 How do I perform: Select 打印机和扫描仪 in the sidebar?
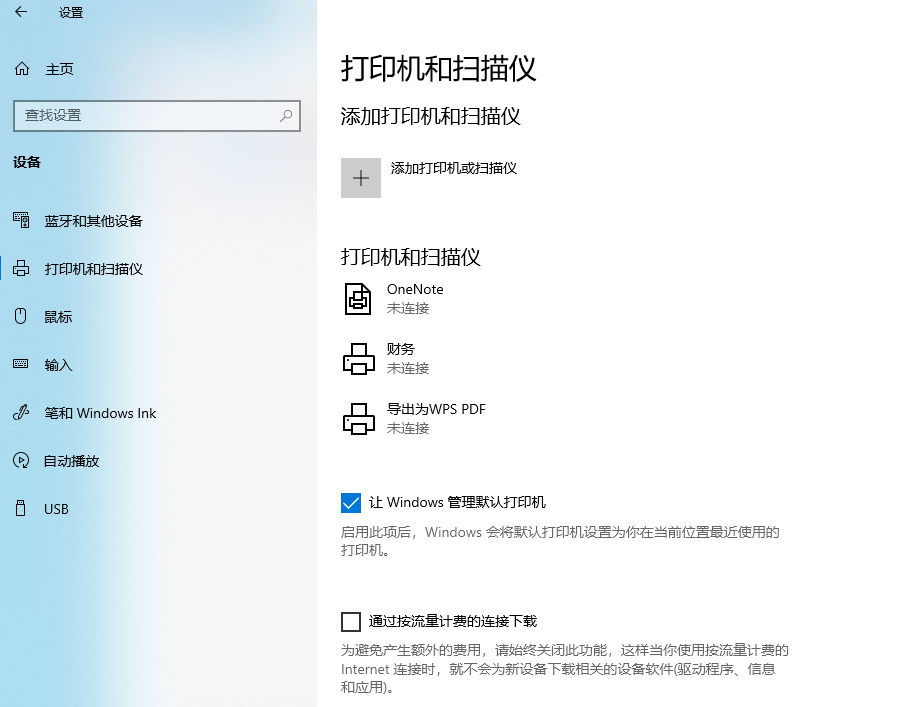(94, 269)
